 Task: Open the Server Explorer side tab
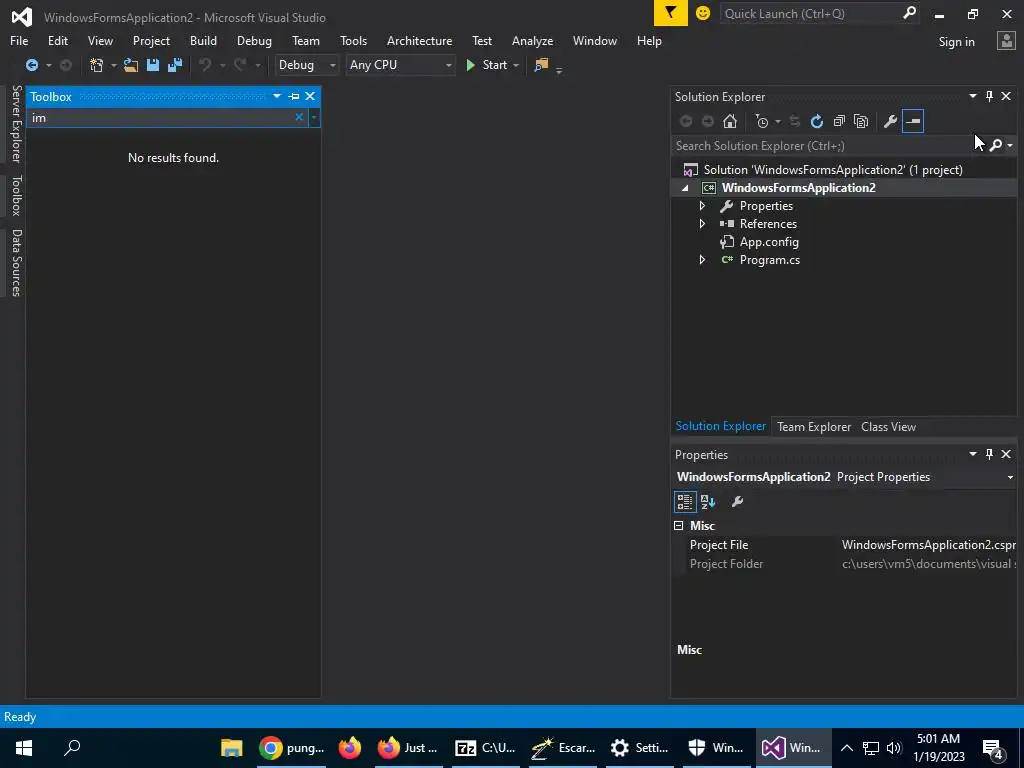16,124
